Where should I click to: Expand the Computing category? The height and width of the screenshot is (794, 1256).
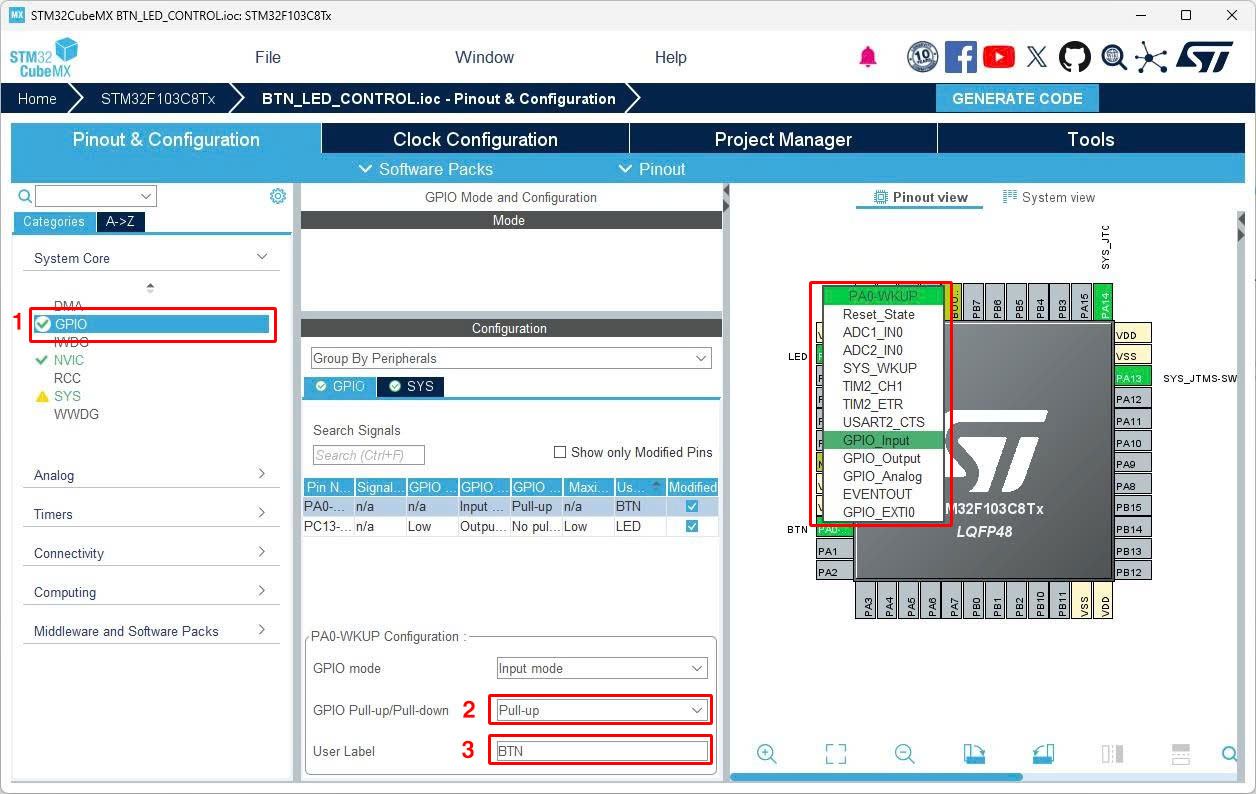(x=262, y=591)
